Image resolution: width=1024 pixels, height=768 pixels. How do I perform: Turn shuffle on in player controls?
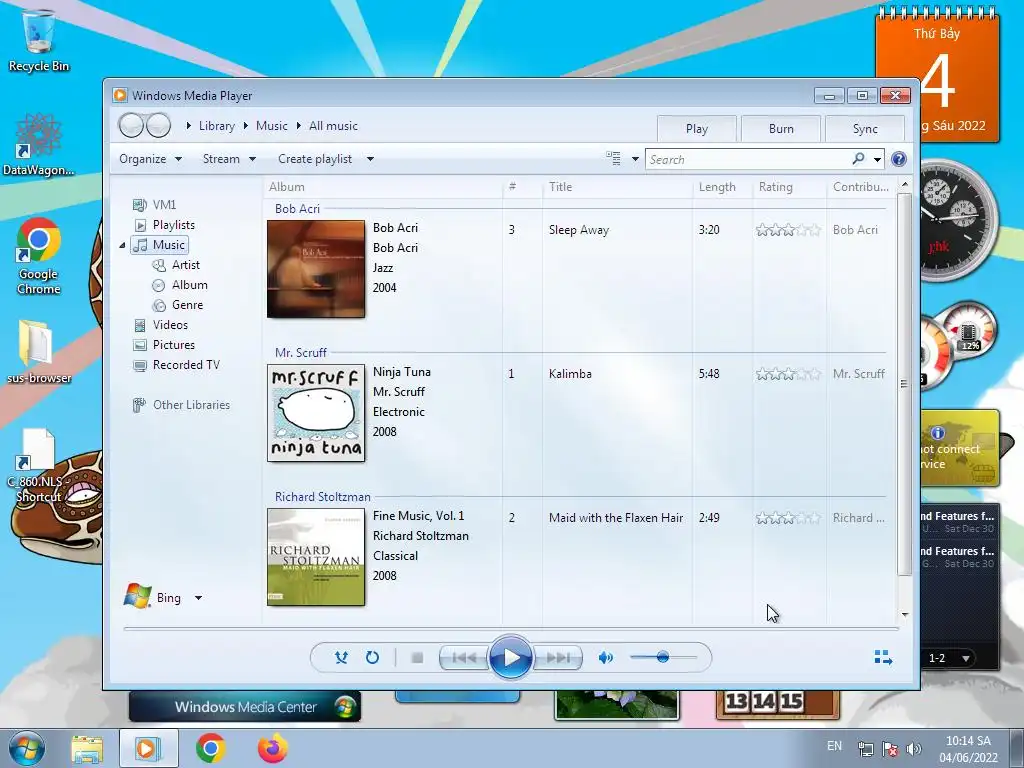pyautogui.click(x=341, y=658)
